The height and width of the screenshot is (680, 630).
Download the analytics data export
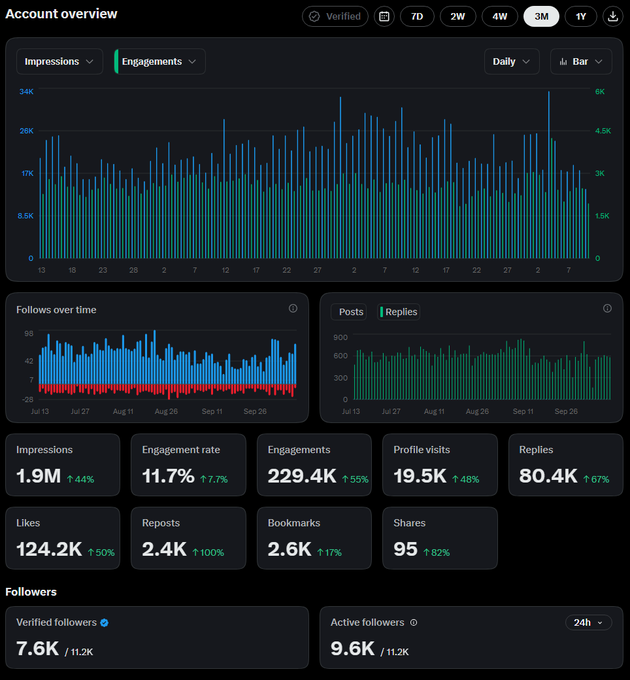pyautogui.click(x=612, y=16)
